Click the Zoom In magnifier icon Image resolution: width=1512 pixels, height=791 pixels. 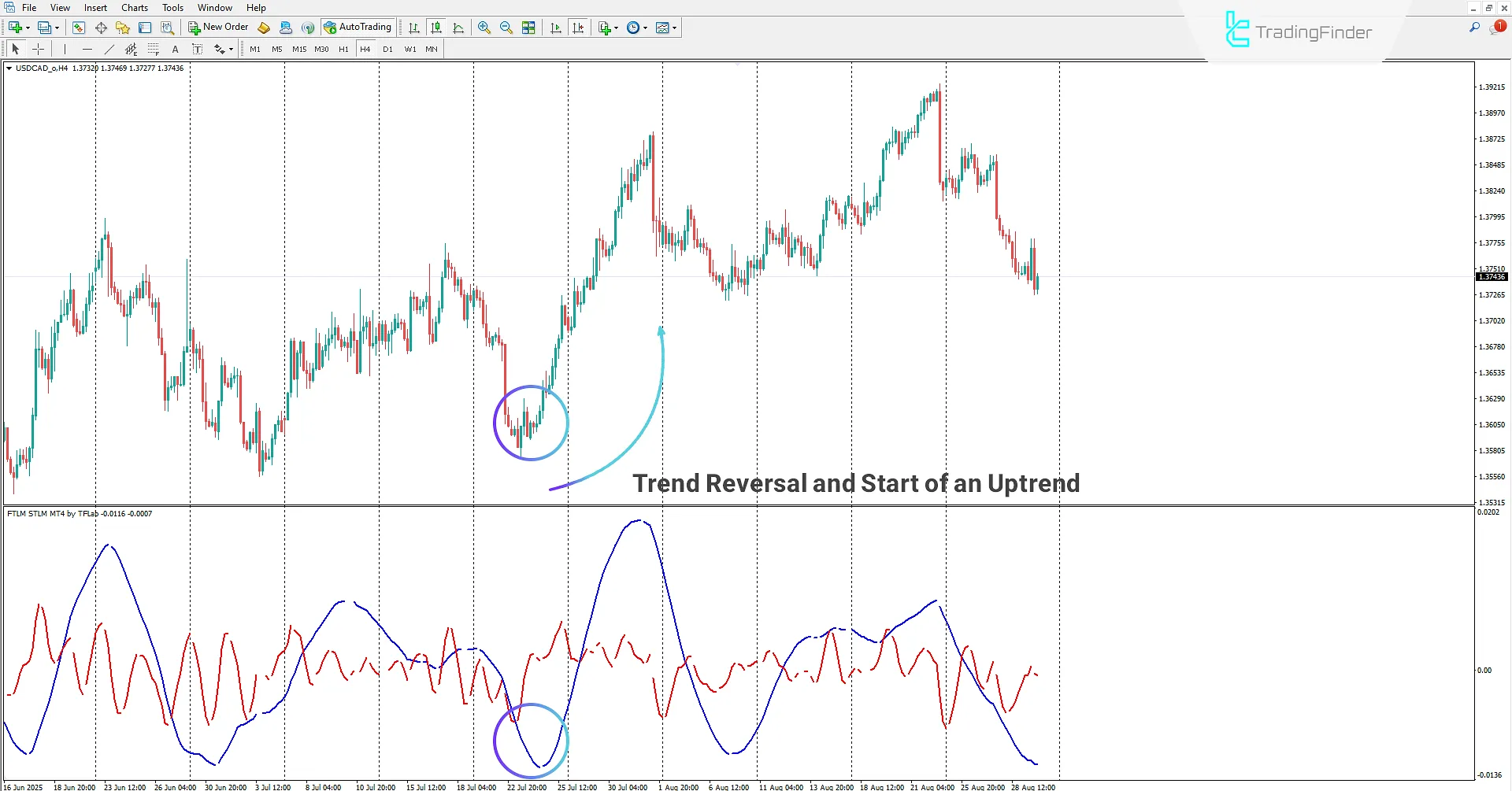click(484, 28)
